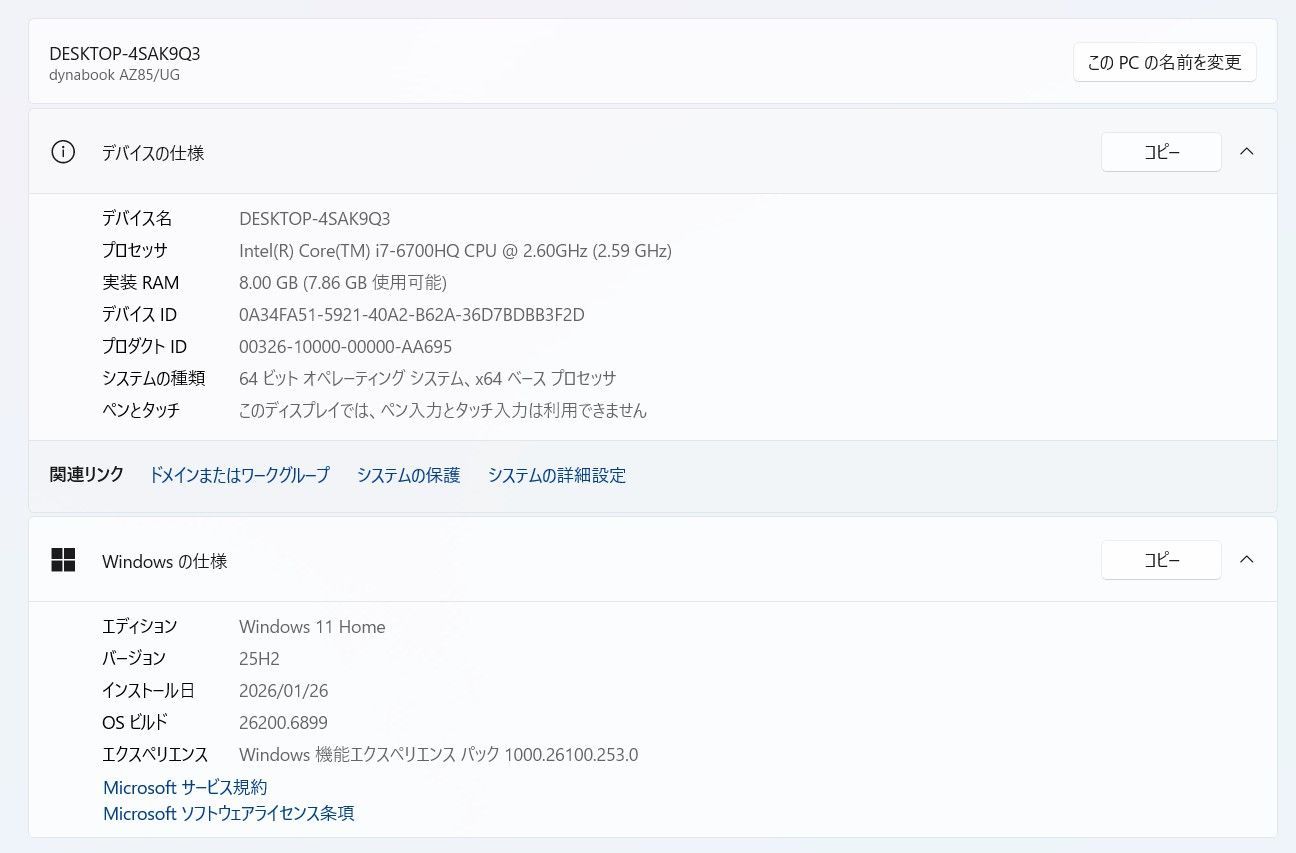Collapse the デバイスの仕様 section chevron

[1246, 152]
